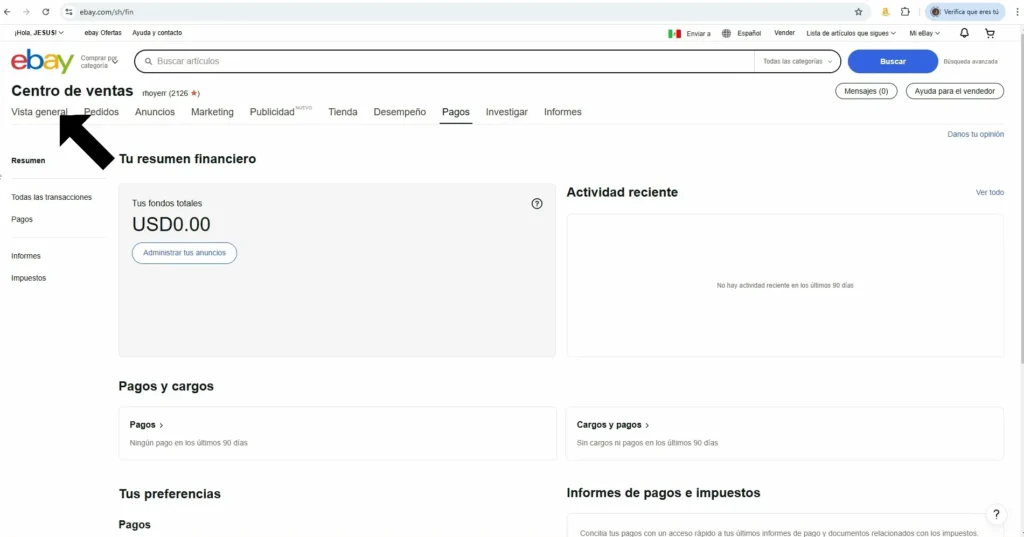Image resolution: width=1024 pixels, height=537 pixels.
Task: Open Chrome three-dot menu
Action: click(1017, 12)
